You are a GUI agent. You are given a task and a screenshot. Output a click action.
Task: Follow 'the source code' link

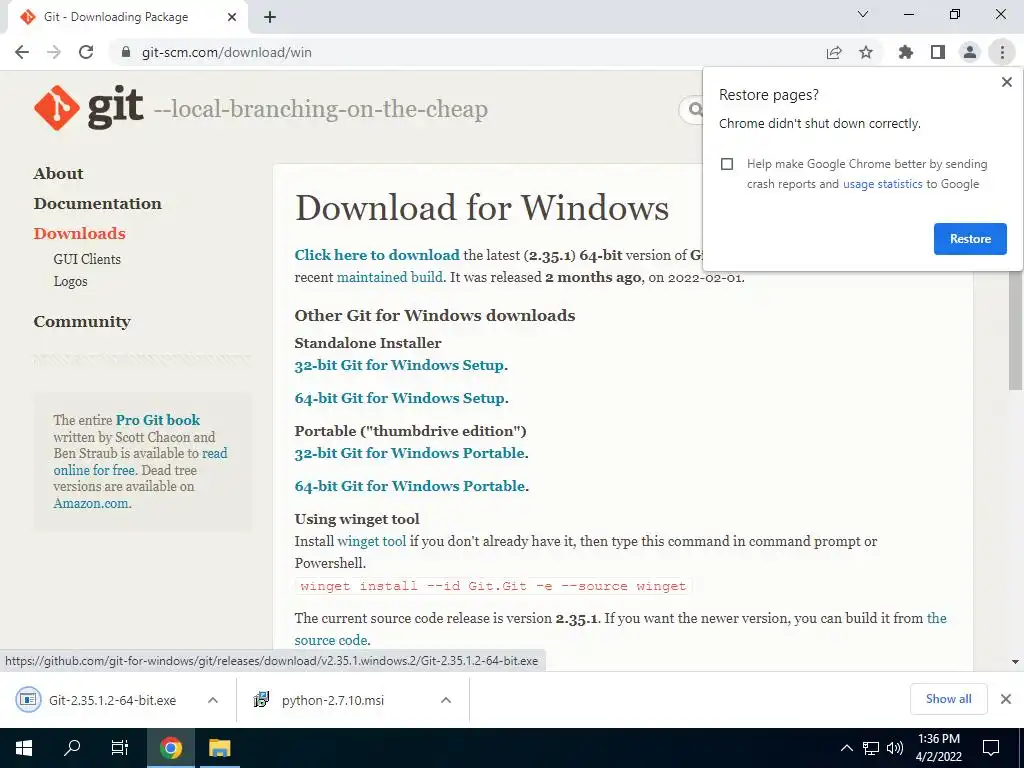pos(620,629)
